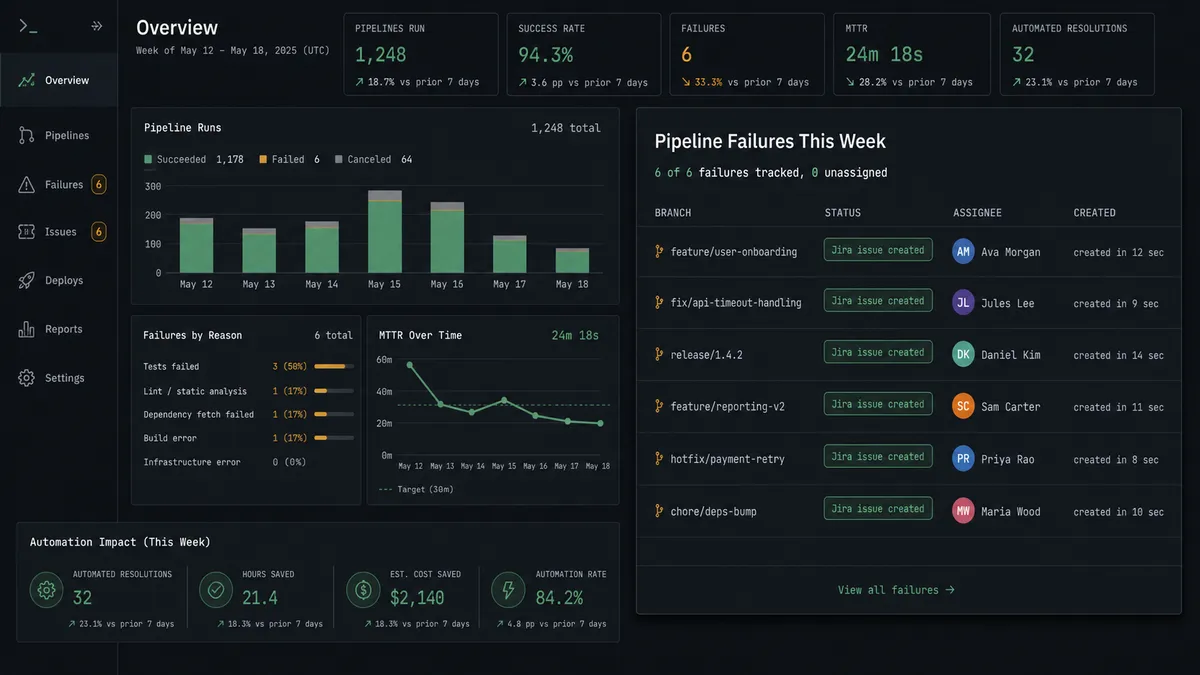This screenshot has width=1200, height=675.
Task: Open the fix/api-timeout-handling branch
Action: [x=736, y=303]
